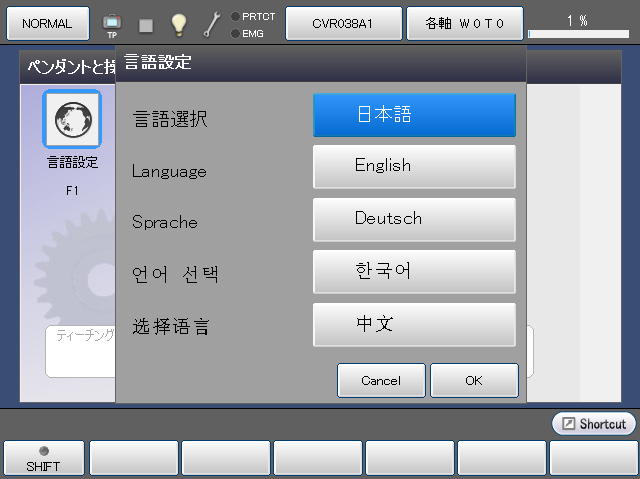This screenshot has width=640, height=479.
Task: Click the EMG indicator light
Action: tap(235, 33)
